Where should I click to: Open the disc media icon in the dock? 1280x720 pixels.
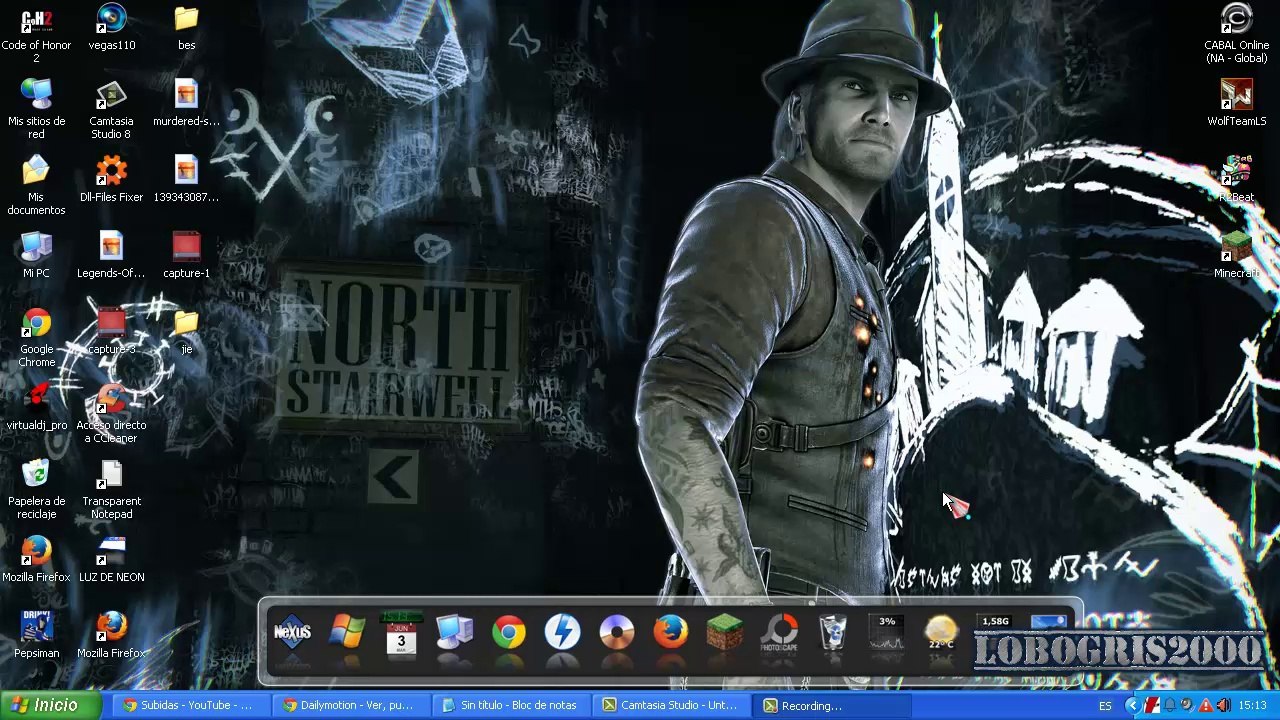click(x=617, y=632)
